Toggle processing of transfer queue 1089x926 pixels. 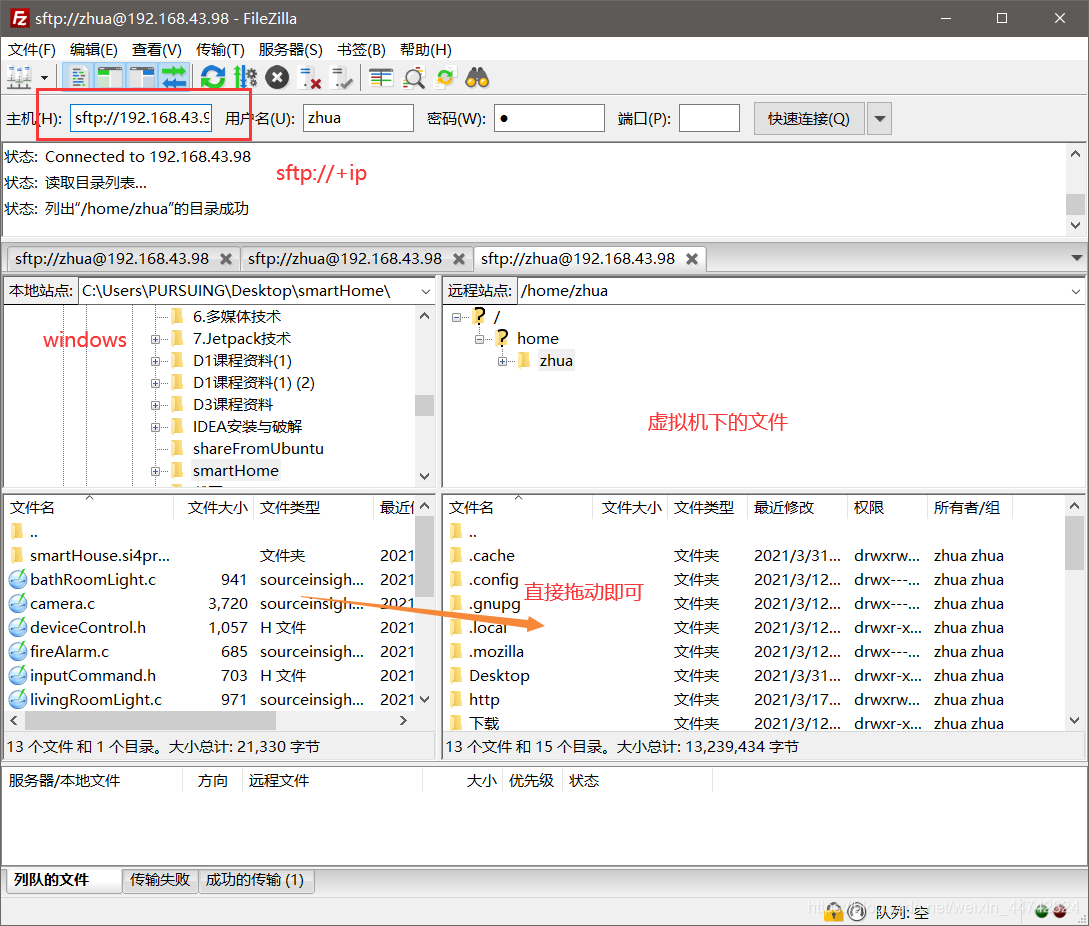(245, 77)
